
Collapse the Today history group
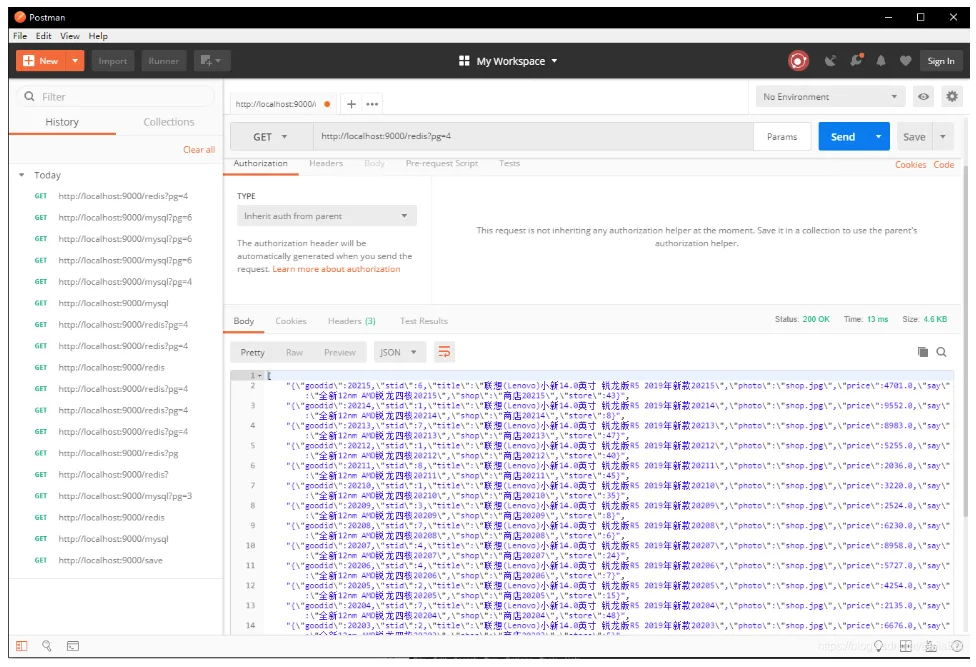22,175
